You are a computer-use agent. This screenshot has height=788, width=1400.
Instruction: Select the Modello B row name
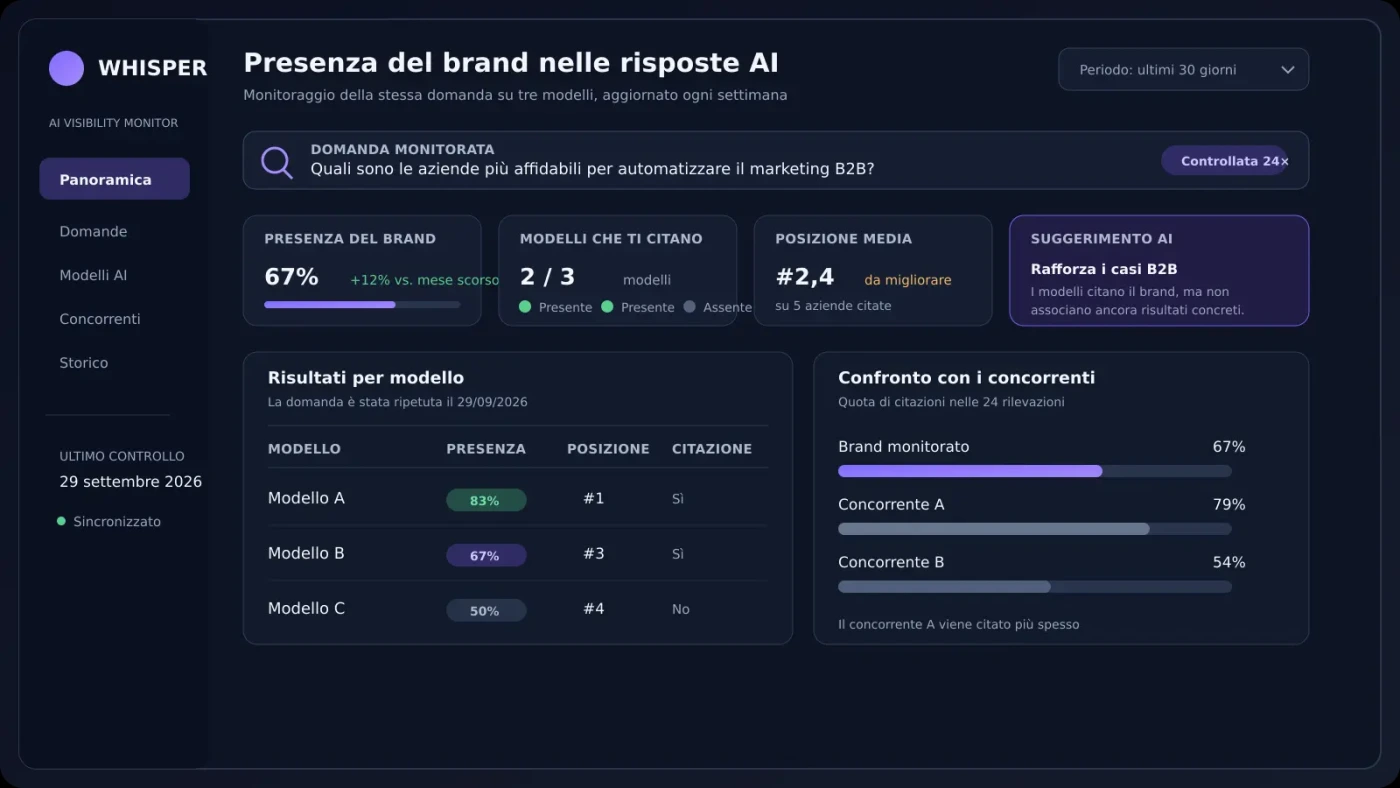[306, 553]
